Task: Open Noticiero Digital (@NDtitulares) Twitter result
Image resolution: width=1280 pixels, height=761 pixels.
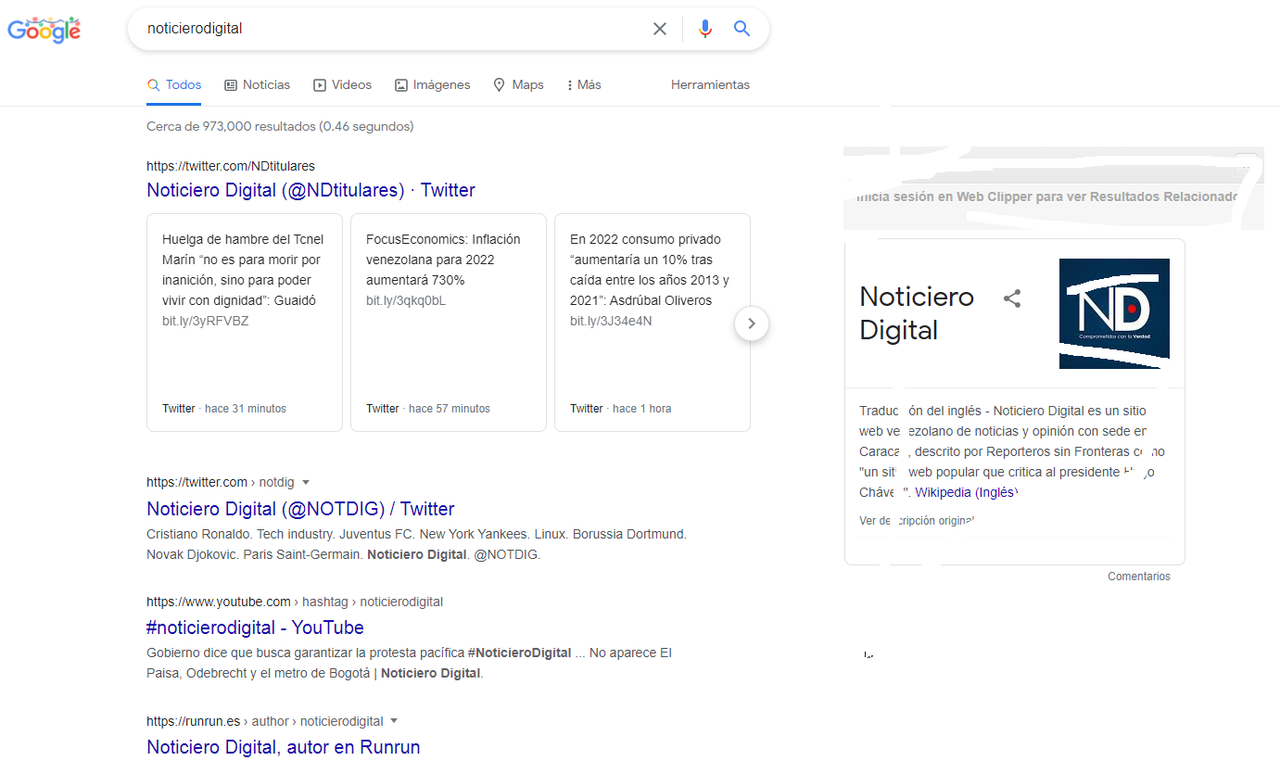Action: pyautogui.click(x=311, y=190)
